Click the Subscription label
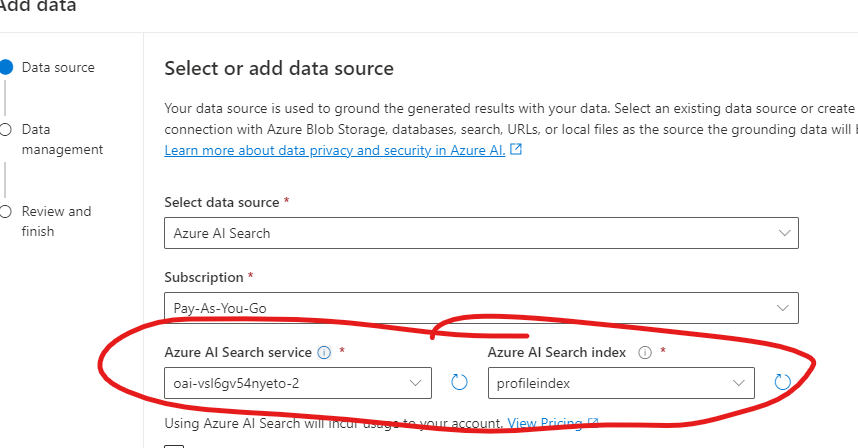Viewport: 858px width, 448px height. (x=204, y=277)
